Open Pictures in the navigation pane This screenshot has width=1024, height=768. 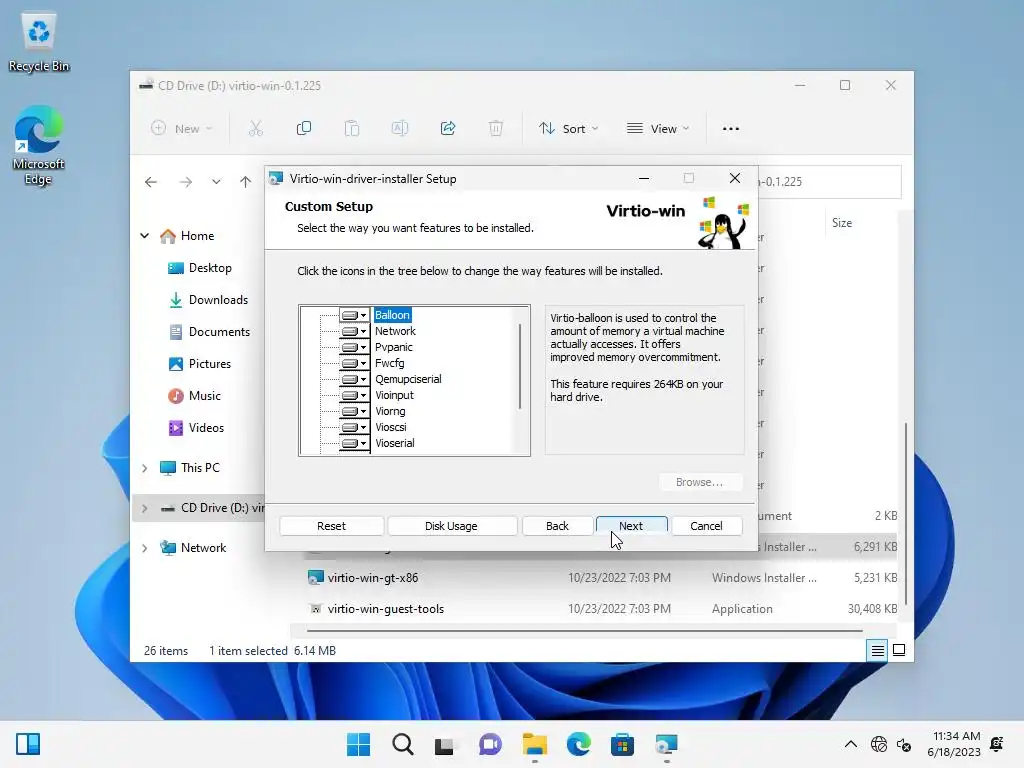(x=199, y=364)
